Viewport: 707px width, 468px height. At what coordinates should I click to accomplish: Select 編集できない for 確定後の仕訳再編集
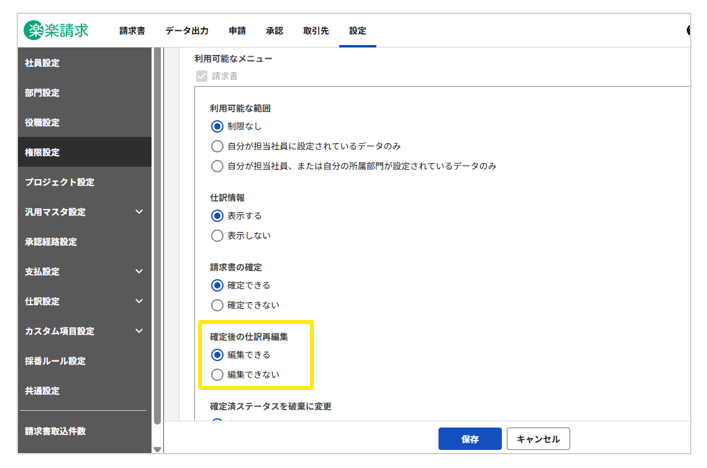click(x=217, y=374)
